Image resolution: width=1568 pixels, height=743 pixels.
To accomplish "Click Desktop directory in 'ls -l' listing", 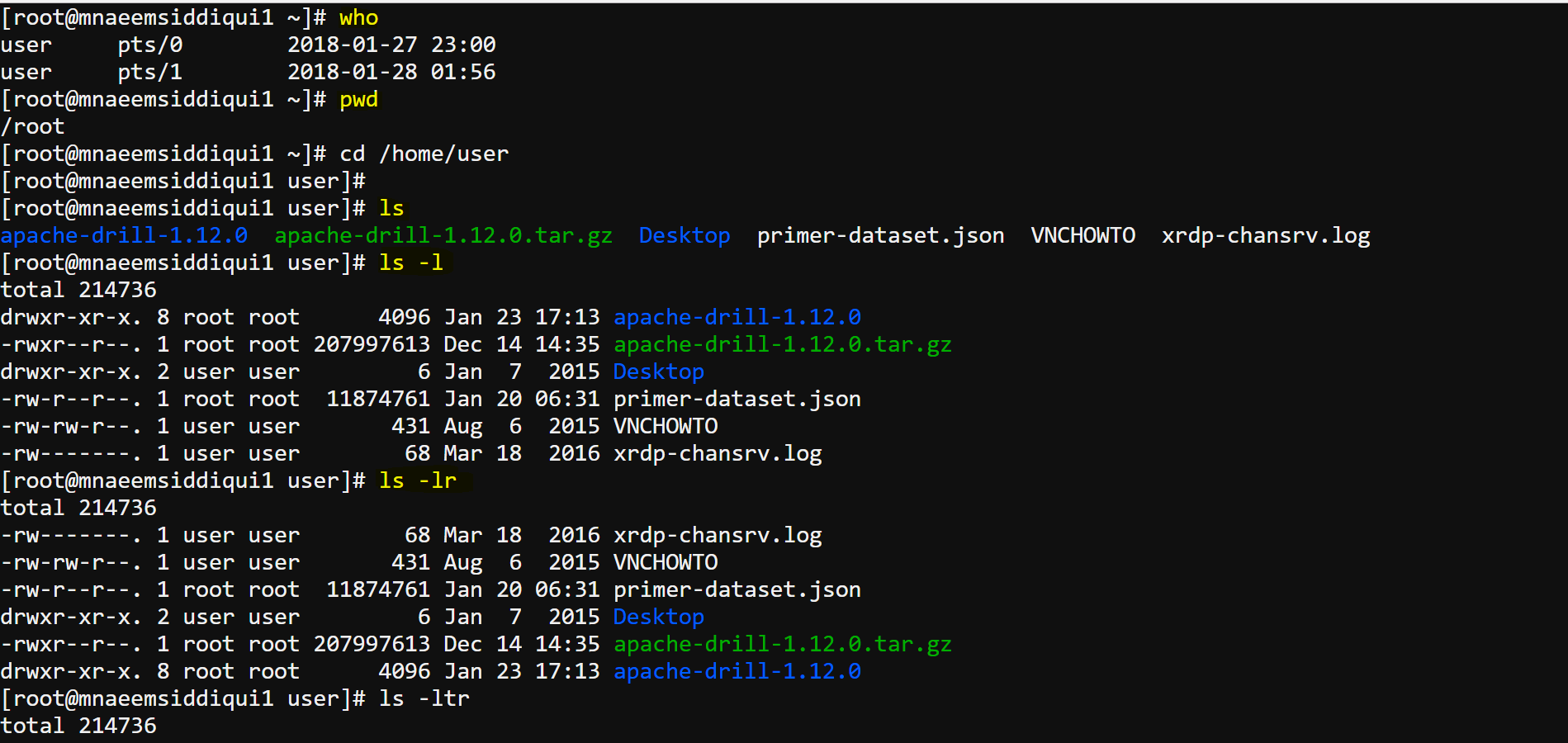I will 659,372.
